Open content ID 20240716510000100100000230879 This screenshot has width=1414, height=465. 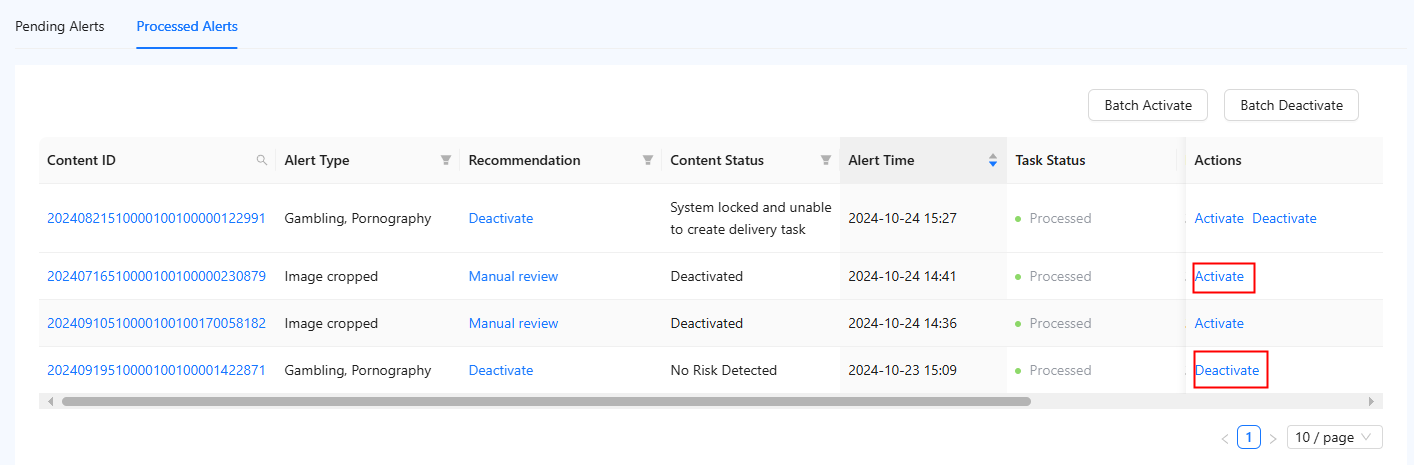(156, 276)
